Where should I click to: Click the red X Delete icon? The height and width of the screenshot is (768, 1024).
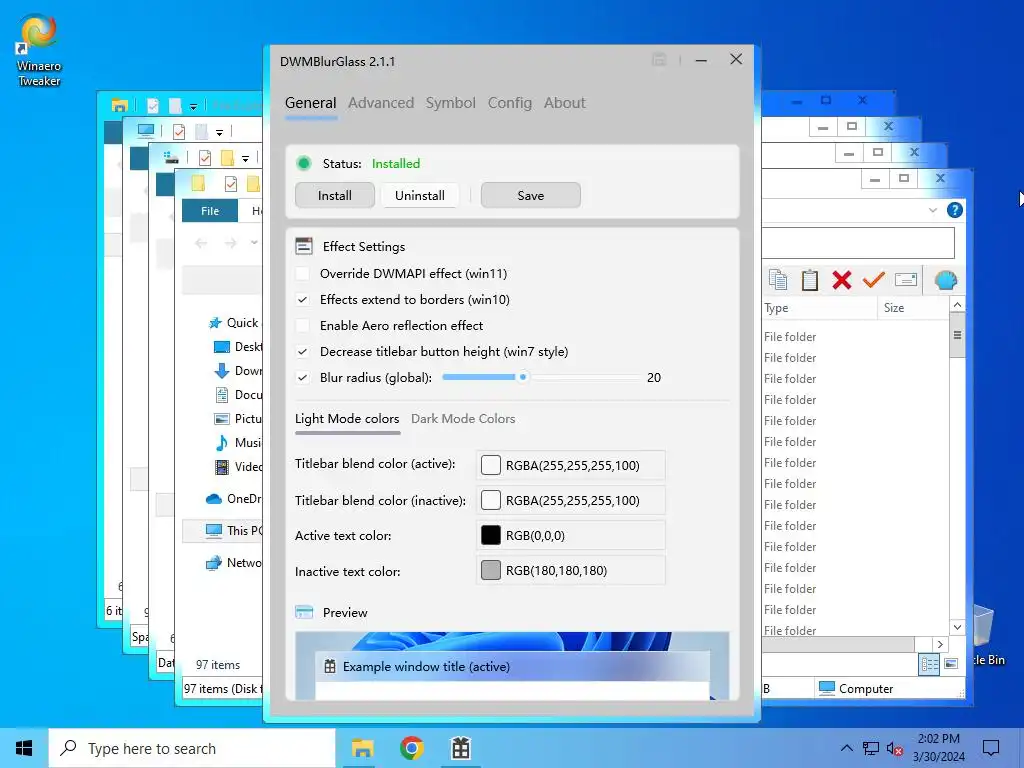click(x=842, y=280)
